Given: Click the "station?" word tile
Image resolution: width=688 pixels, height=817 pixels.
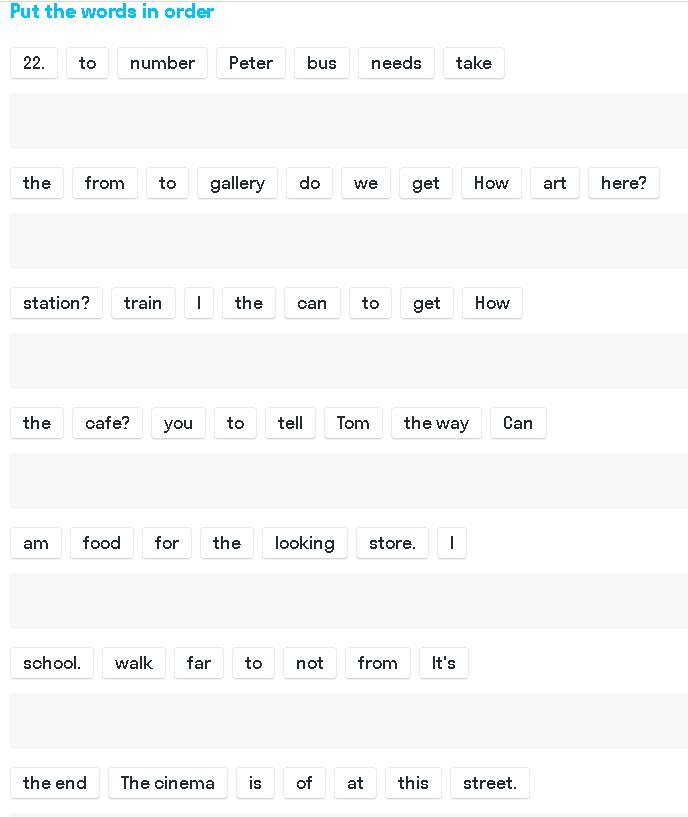Looking at the screenshot, I should (56, 303).
